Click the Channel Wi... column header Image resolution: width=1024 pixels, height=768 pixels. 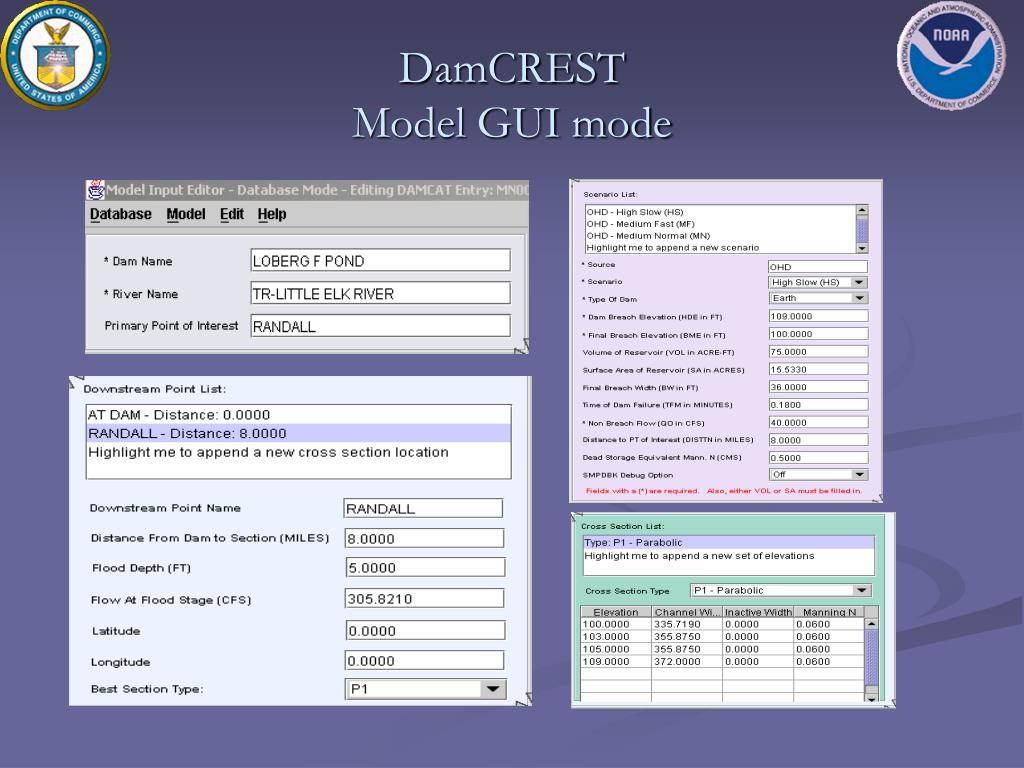tap(687, 612)
